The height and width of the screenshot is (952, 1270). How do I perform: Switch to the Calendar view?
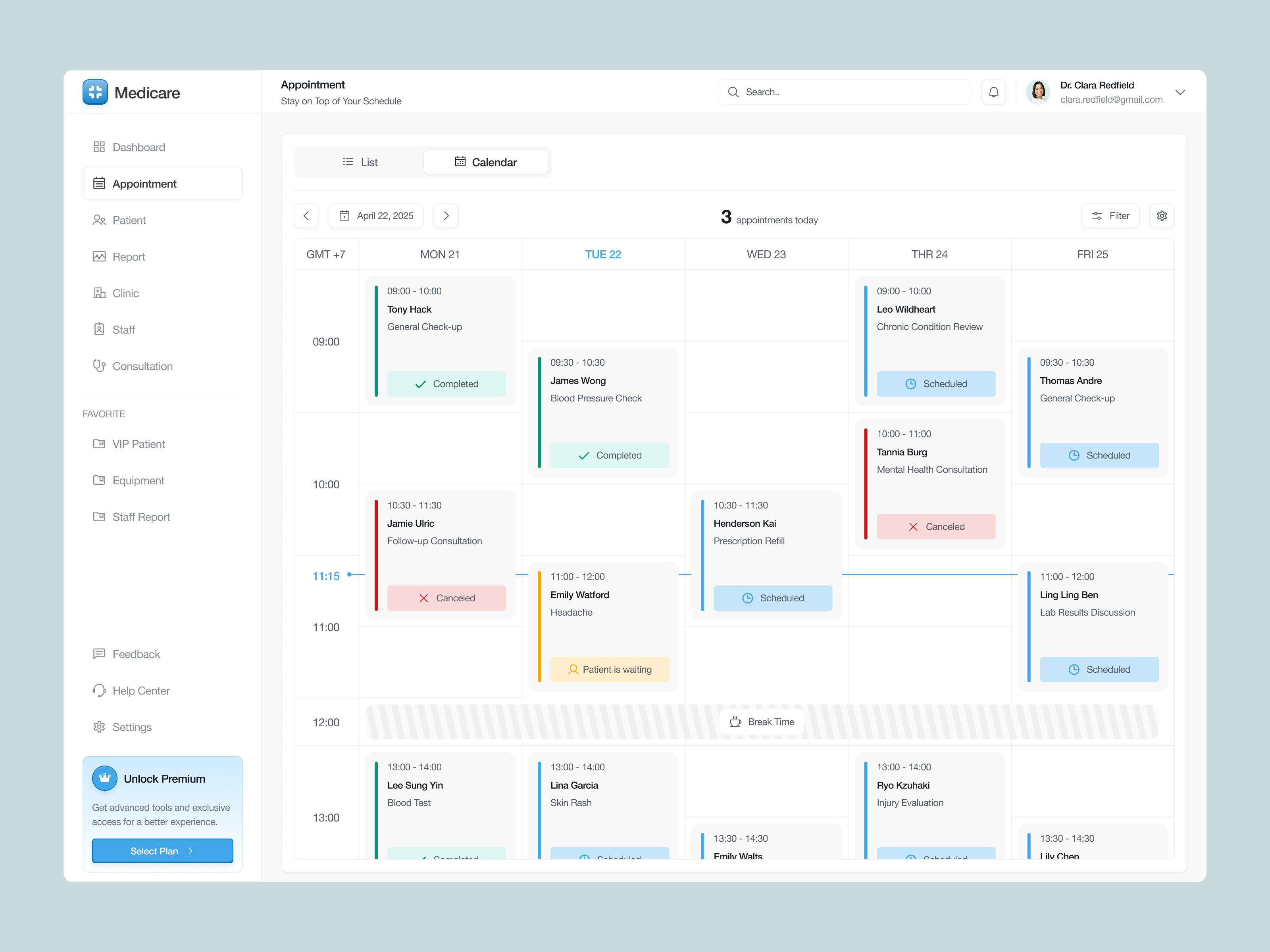[x=486, y=162]
